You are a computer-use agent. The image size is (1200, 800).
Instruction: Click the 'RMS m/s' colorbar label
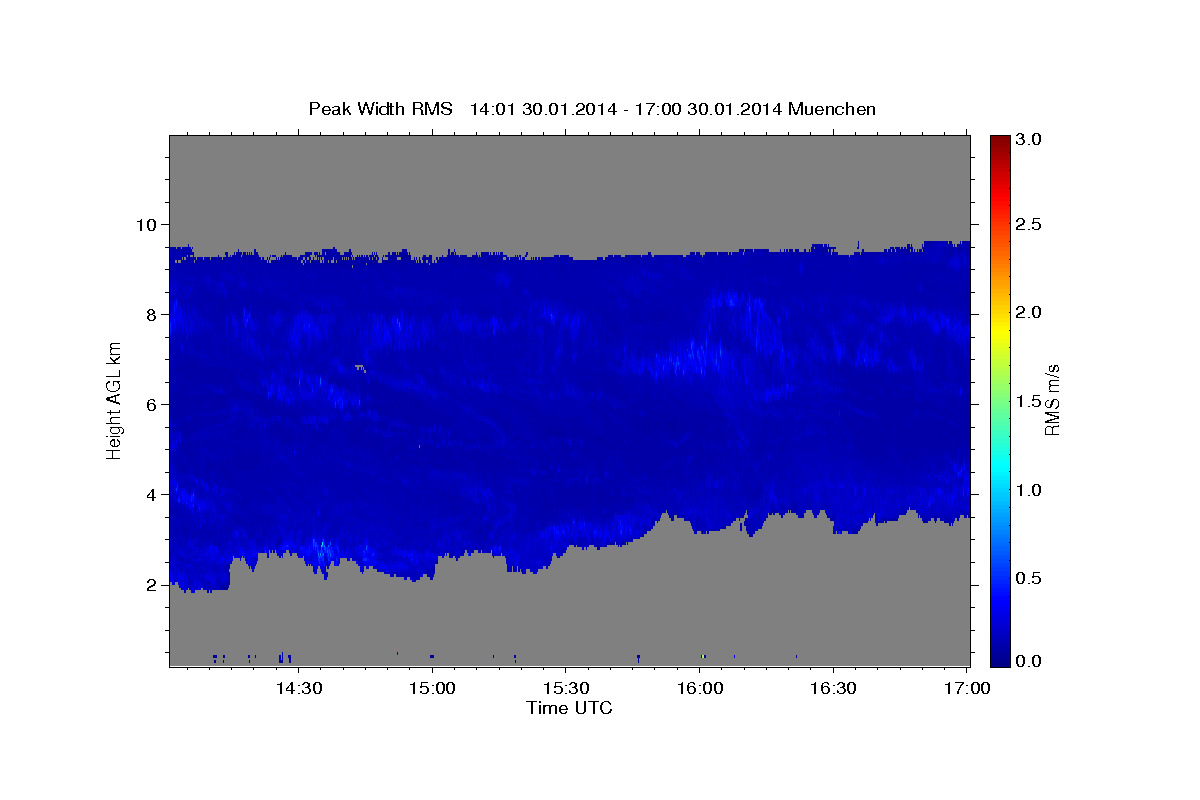pyautogui.click(x=1051, y=400)
